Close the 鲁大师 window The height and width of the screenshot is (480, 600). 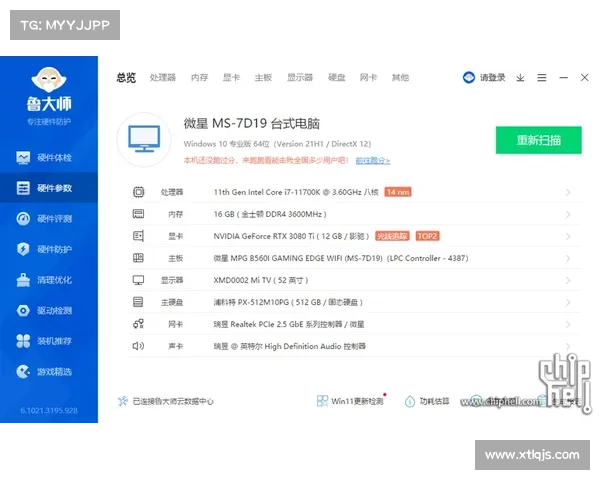tap(584, 78)
